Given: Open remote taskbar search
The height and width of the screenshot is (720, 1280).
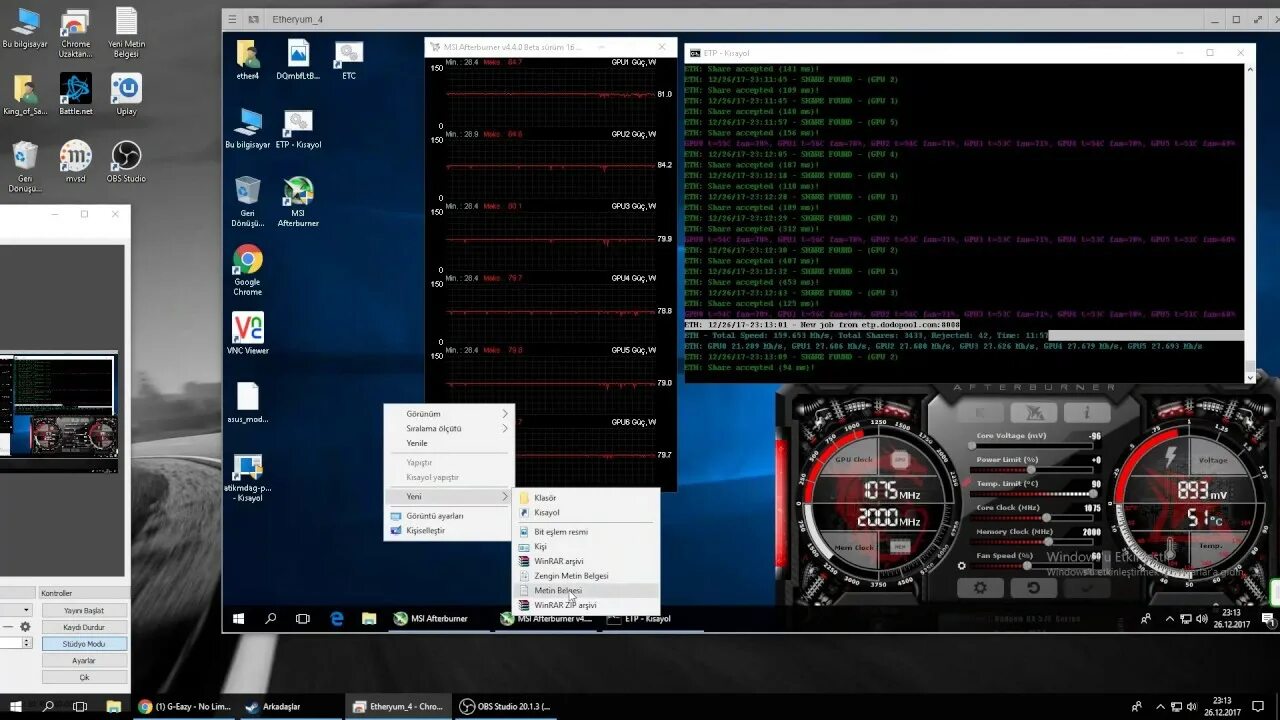Looking at the screenshot, I should 271,619.
